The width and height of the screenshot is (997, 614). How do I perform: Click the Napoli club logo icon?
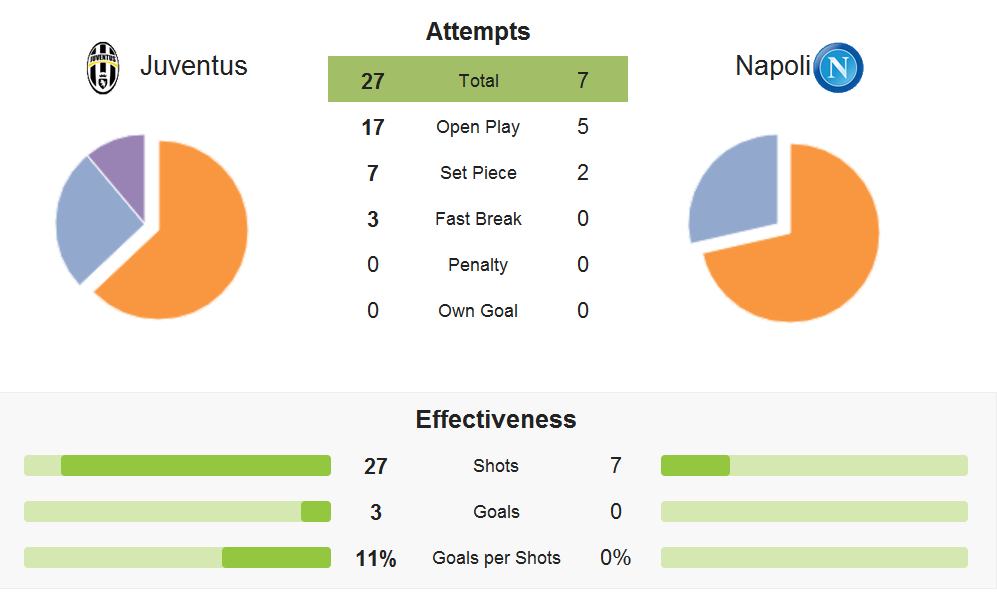pyautogui.click(x=838, y=67)
